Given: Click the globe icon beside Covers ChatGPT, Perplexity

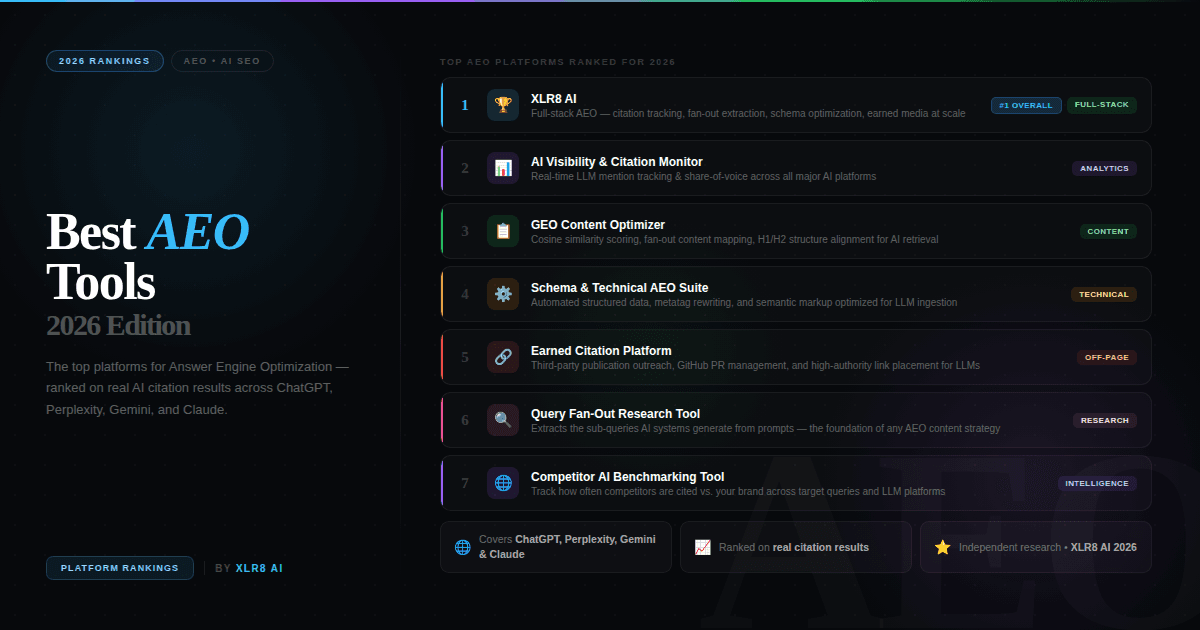Looking at the screenshot, I should (x=463, y=547).
